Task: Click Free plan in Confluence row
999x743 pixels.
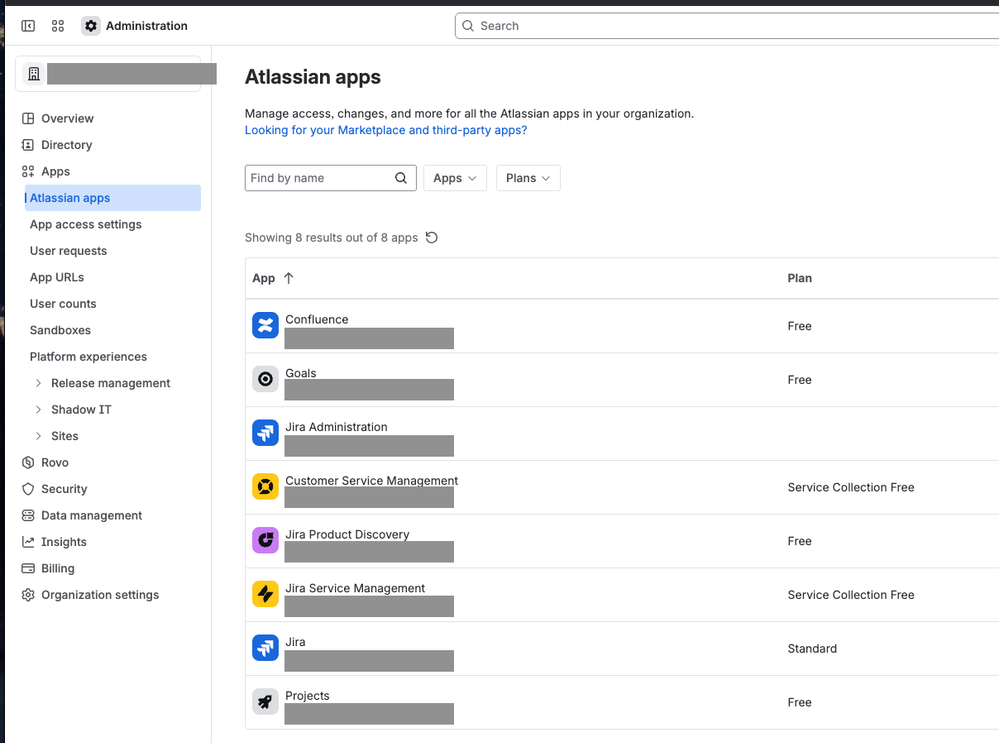Action: click(799, 326)
